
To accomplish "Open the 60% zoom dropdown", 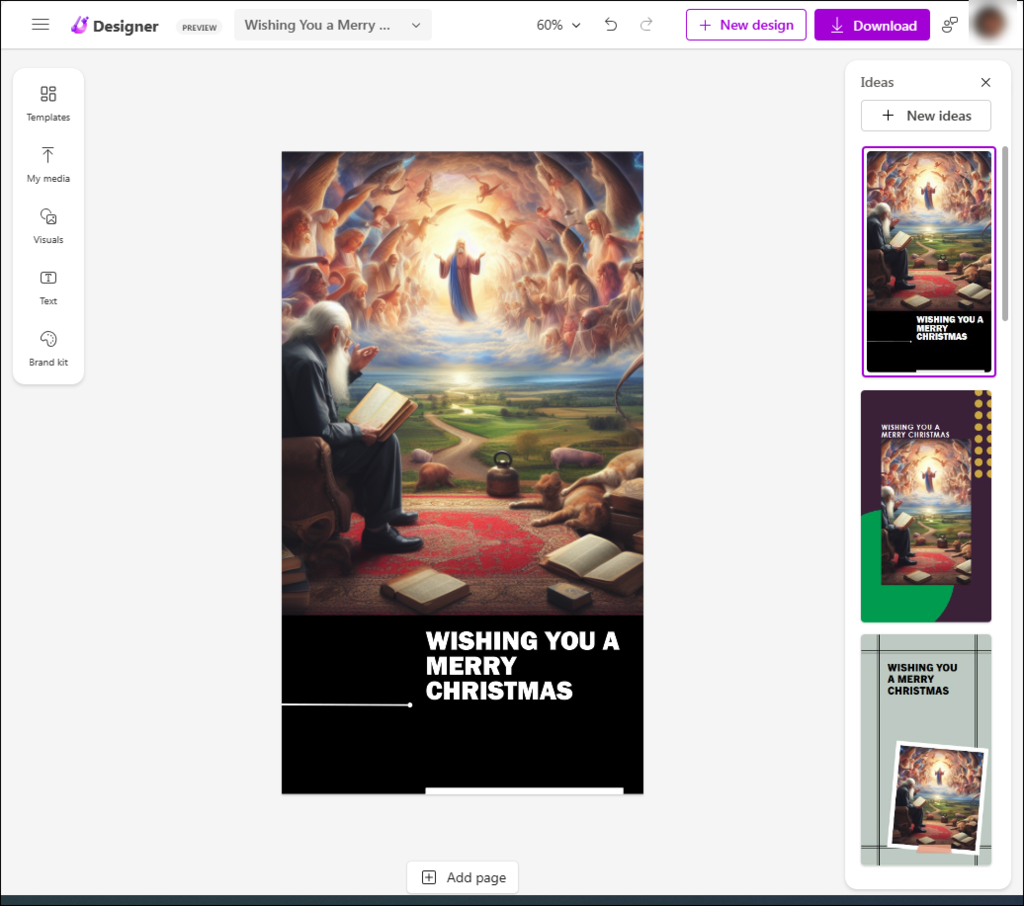I will click(x=558, y=25).
